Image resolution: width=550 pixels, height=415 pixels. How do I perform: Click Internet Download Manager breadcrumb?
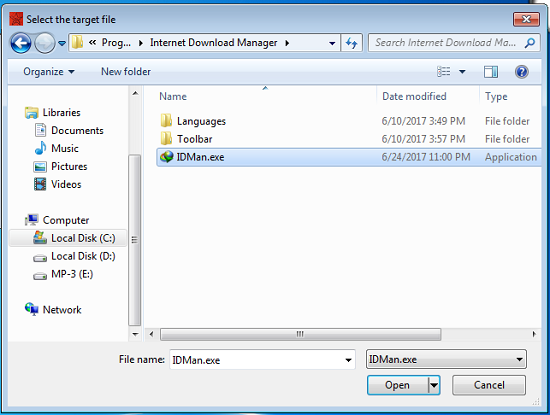coord(213,43)
